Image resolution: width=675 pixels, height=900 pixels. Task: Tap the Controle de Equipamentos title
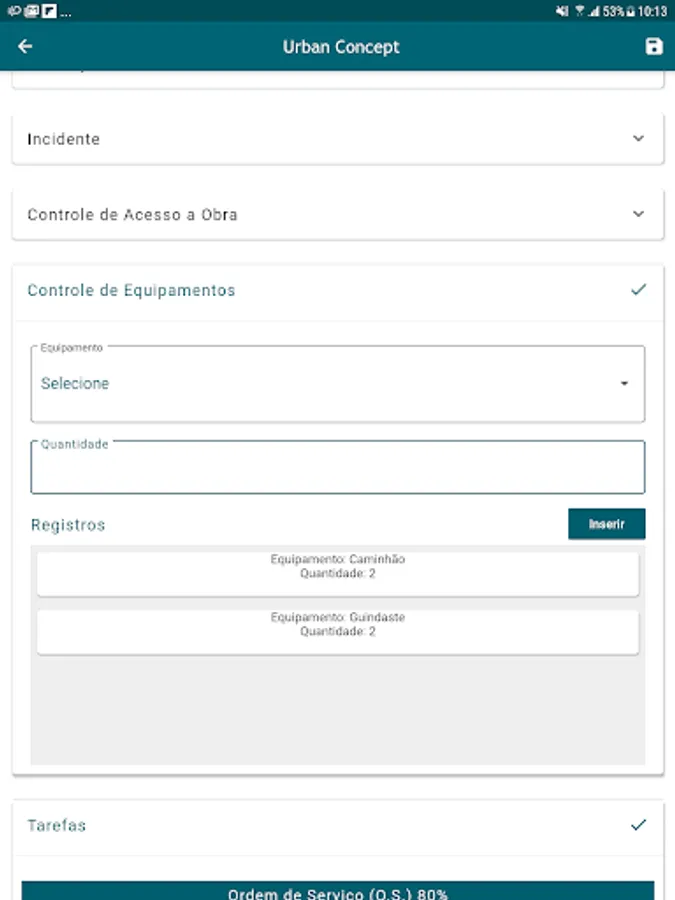click(x=131, y=291)
